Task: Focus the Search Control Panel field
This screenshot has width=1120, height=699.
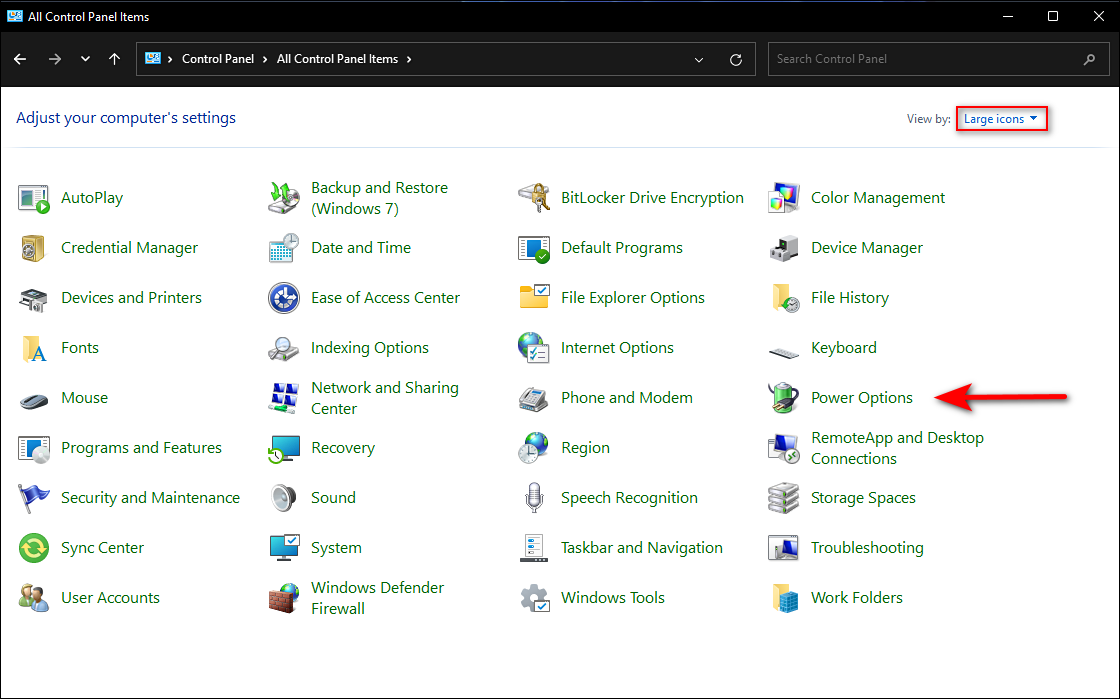Action: click(939, 59)
